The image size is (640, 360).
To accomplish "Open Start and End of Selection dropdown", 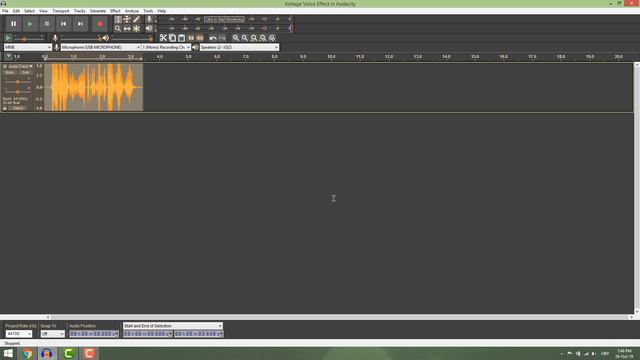I will click(173, 326).
